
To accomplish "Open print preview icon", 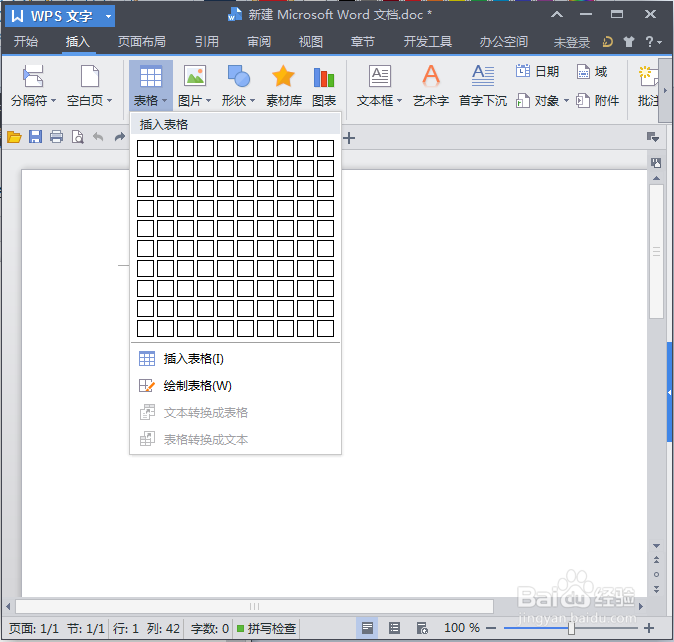I will tap(77, 137).
